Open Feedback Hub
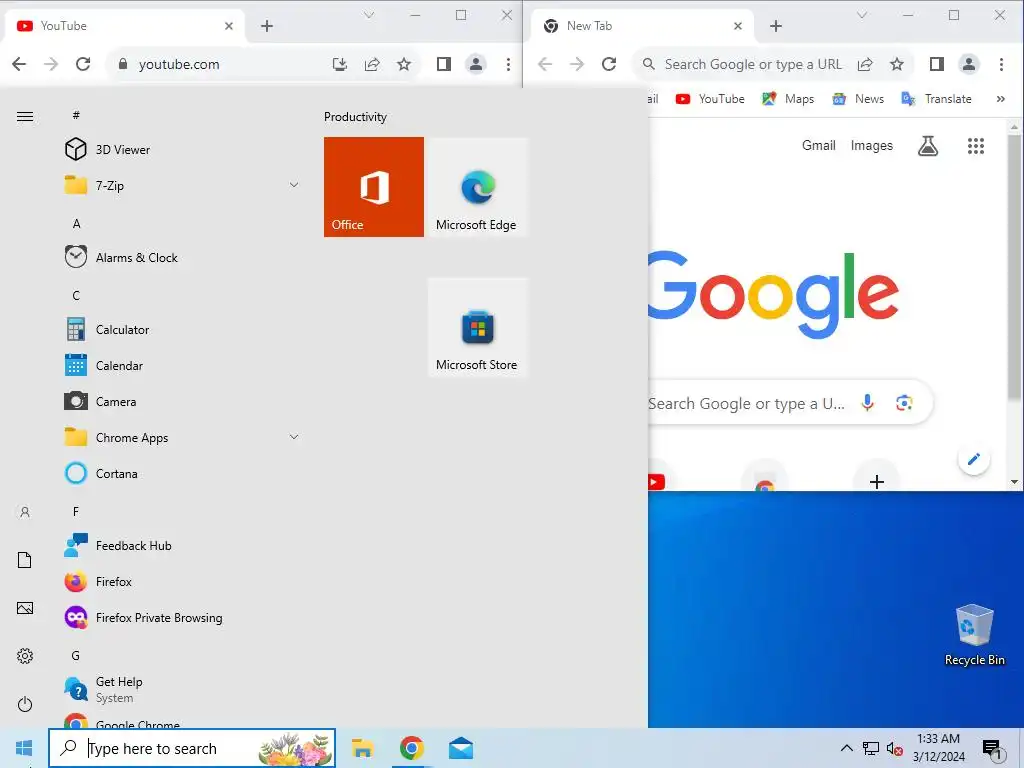1024x768 pixels. [x=182, y=545]
